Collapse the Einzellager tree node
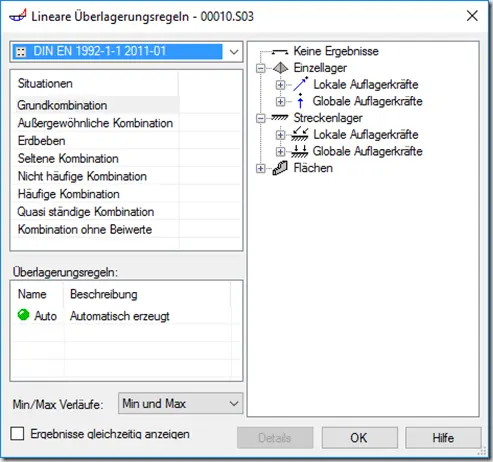This screenshot has width=493, height=462. click(x=260, y=68)
